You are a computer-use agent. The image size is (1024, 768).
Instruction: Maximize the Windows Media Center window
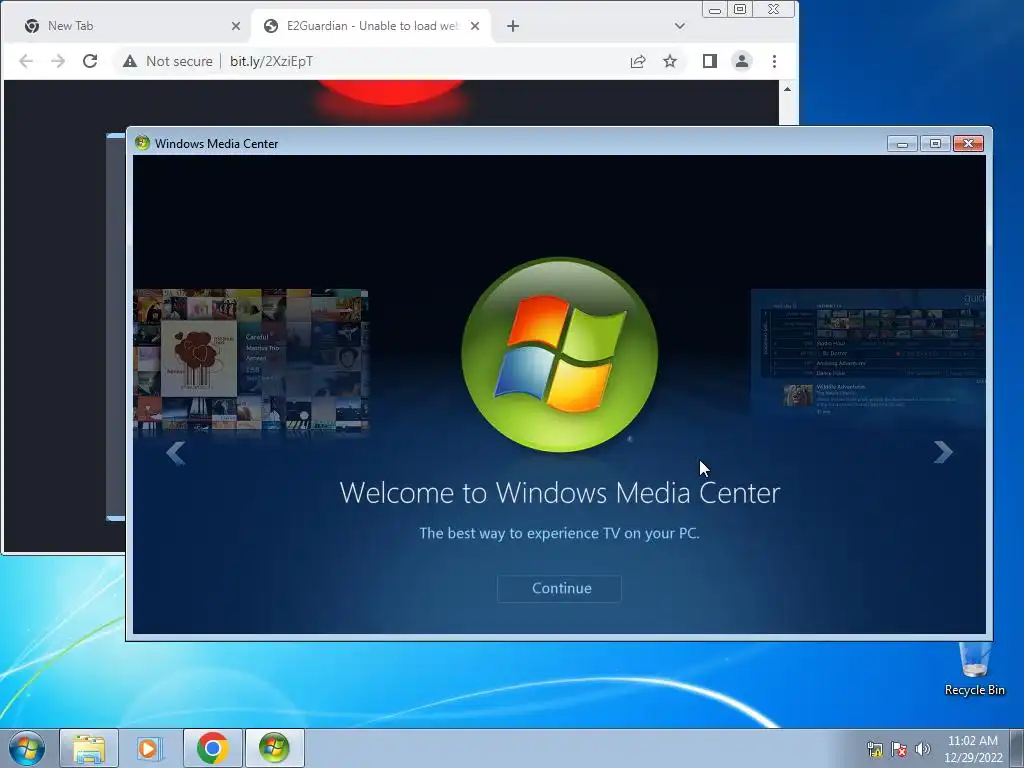(x=935, y=144)
